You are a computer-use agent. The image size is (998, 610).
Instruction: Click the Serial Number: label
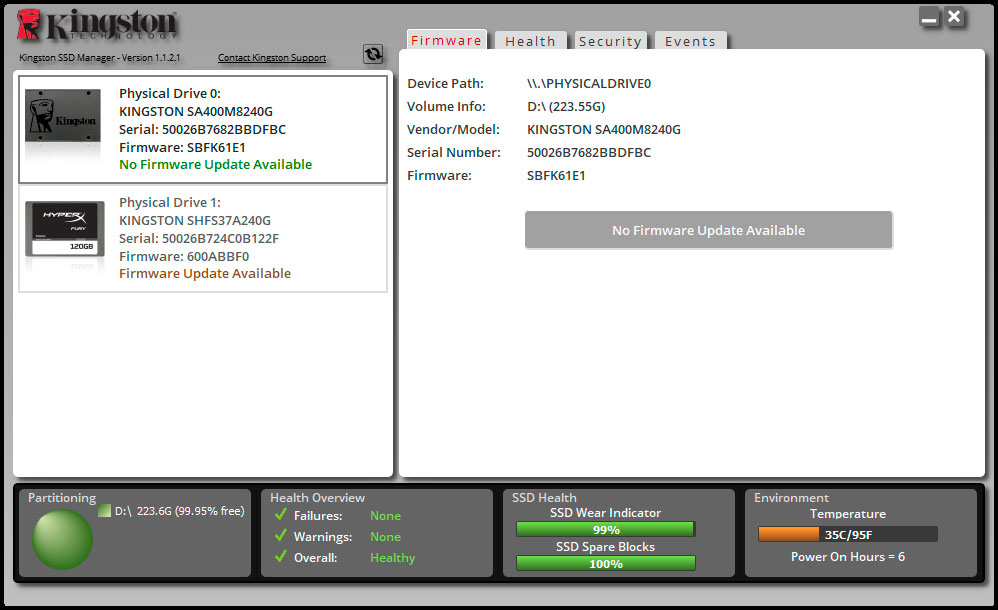[x=454, y=152]
